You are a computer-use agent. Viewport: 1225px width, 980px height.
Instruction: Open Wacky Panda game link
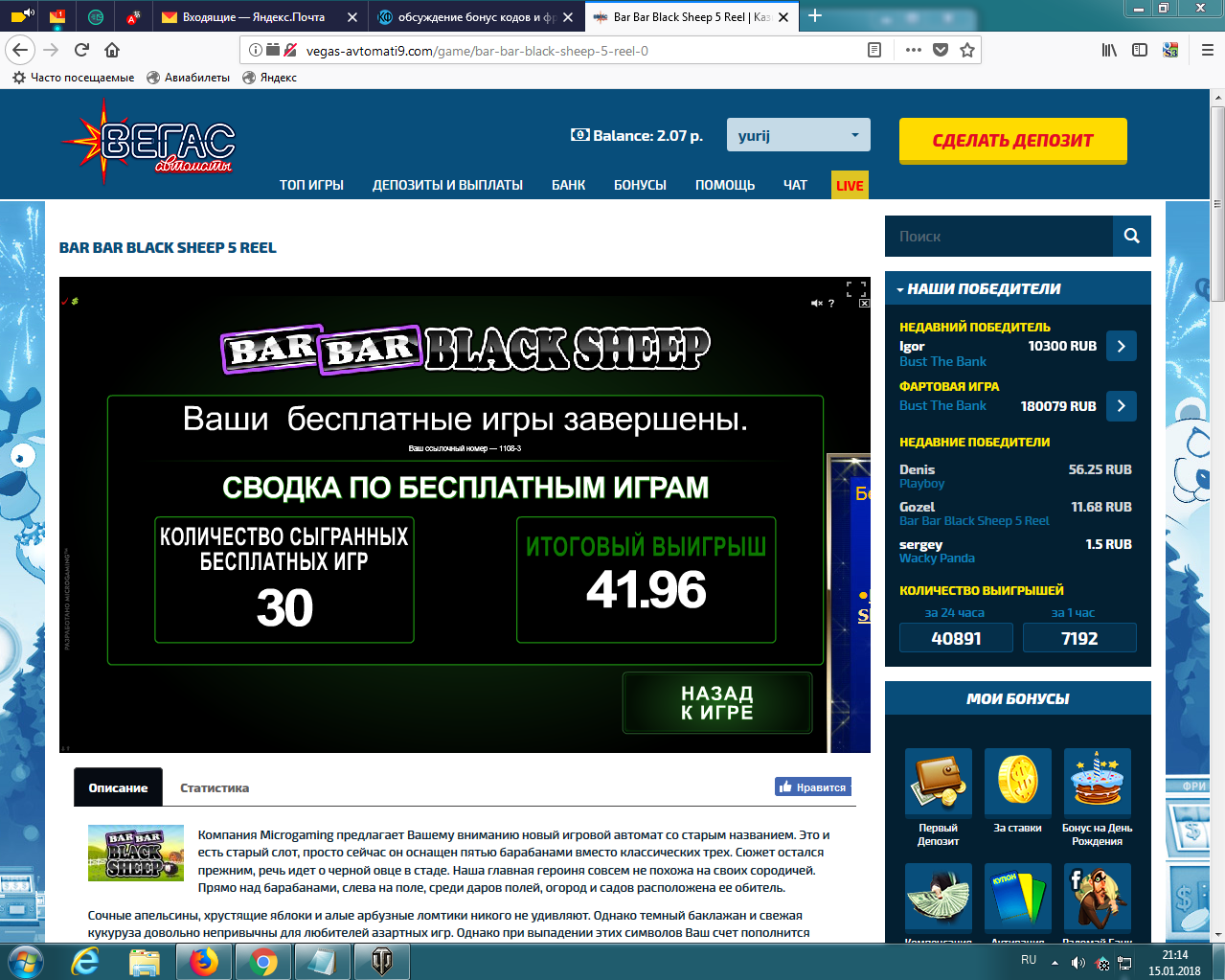(937, 558)
